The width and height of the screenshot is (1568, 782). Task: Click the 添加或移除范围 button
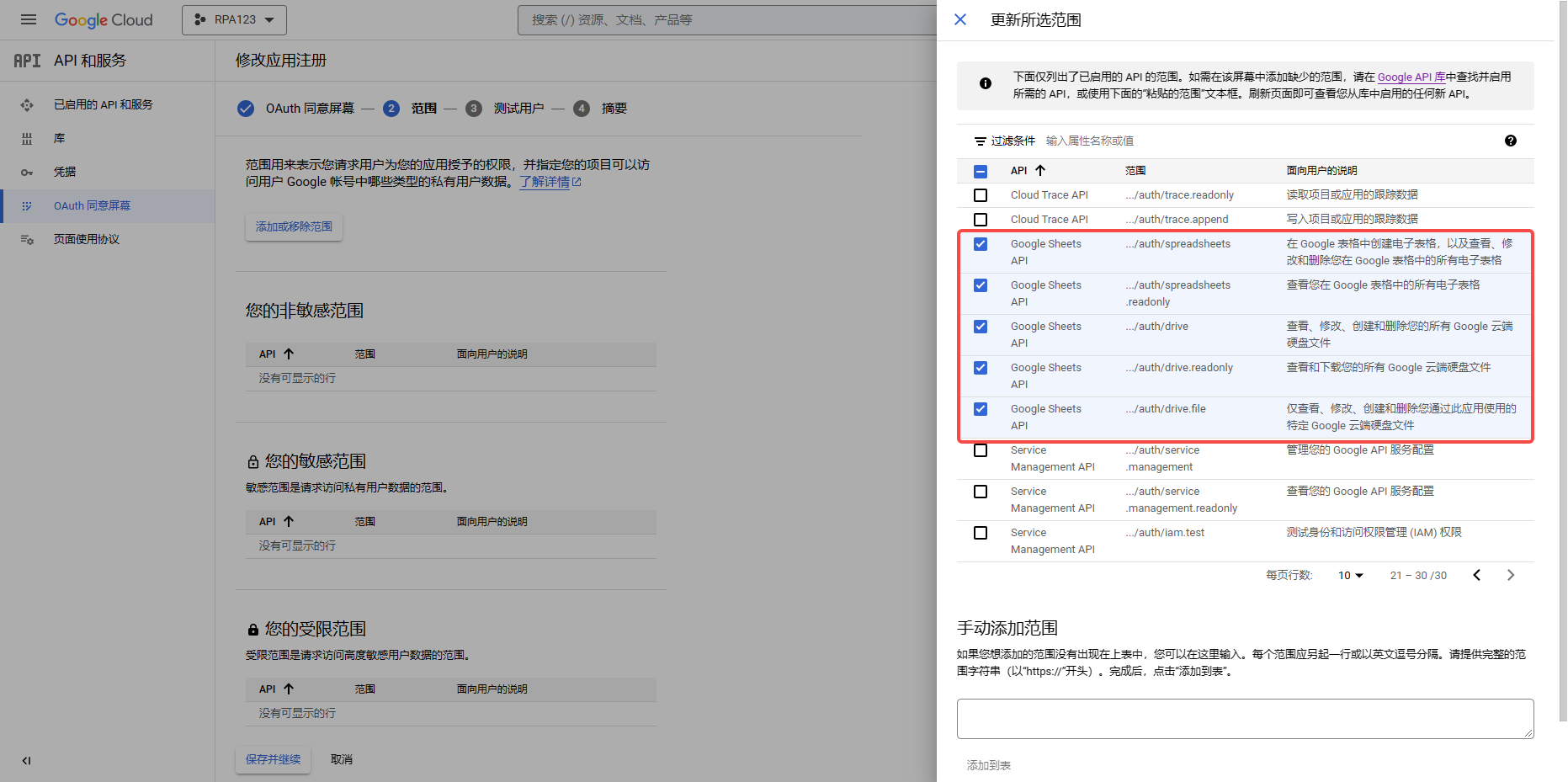click(x=294, y=226)
